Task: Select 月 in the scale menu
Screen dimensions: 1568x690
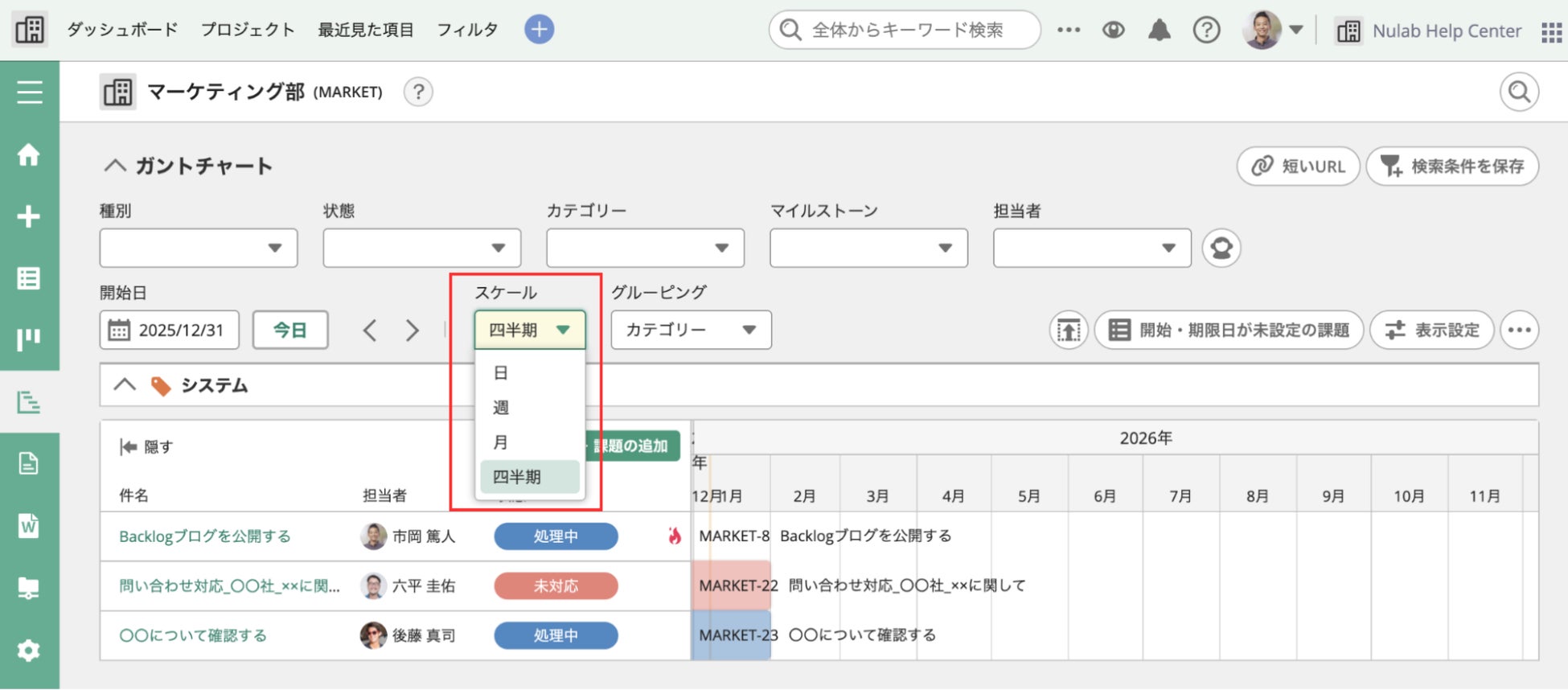Action: point(501,442)
